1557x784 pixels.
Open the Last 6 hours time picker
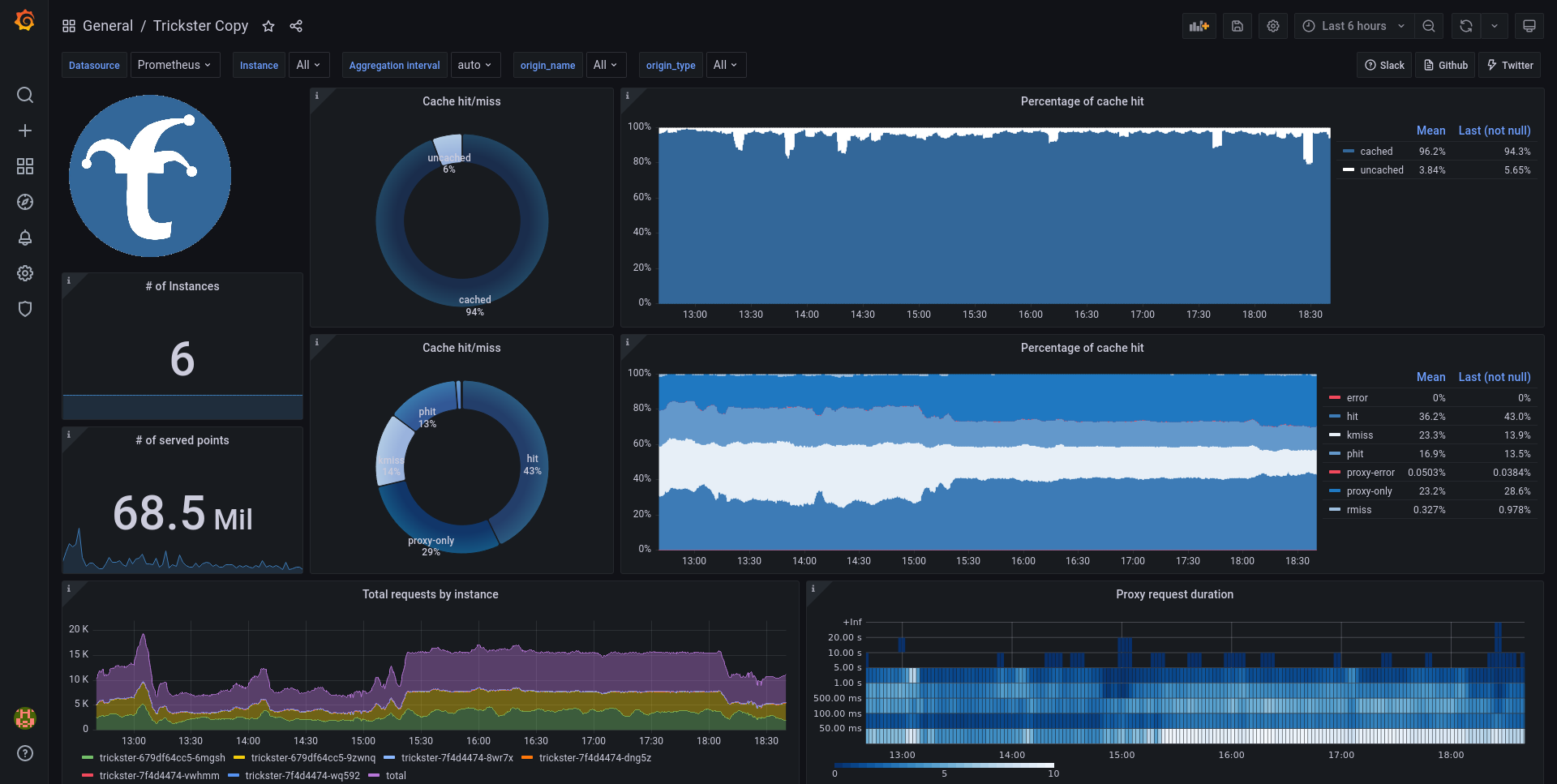pyautogui.click(x=1354, y=26)
